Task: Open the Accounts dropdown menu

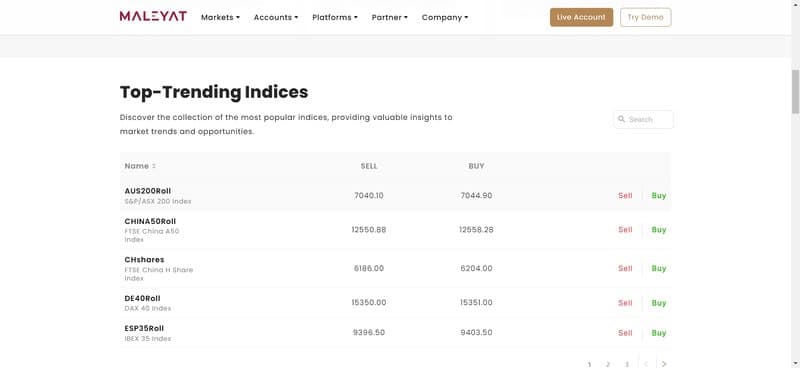Action: (276, 17)
